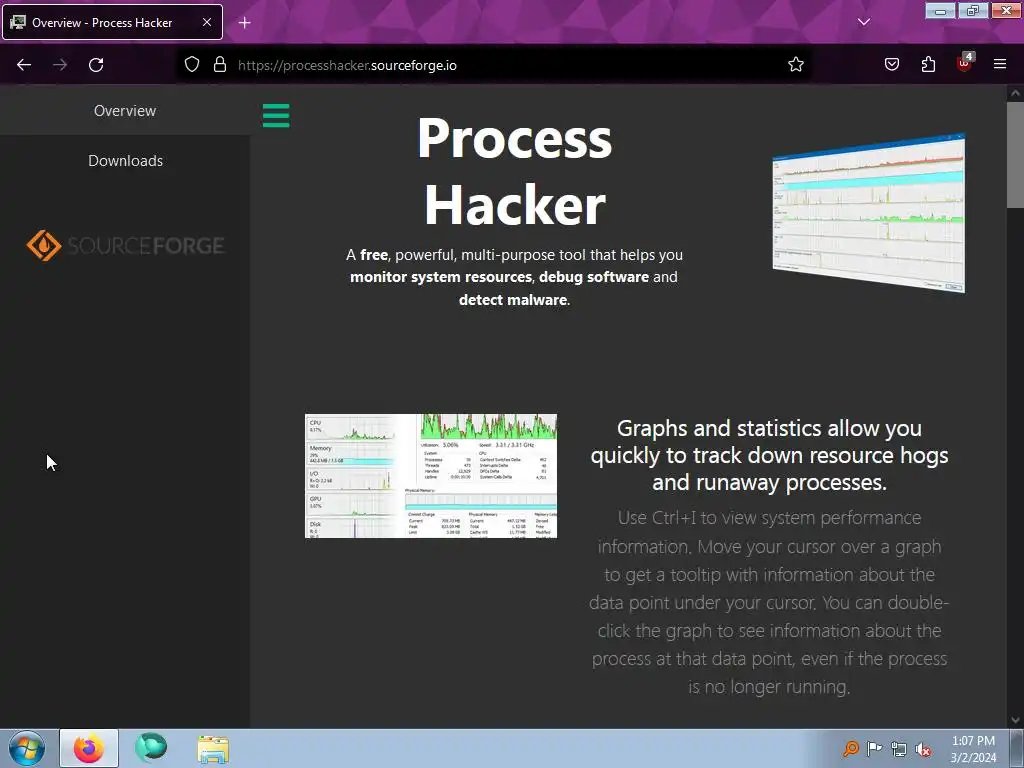Open the taskbar clock and date
The width and height of the screenshot is (1024, 768).
click(973, 749)
